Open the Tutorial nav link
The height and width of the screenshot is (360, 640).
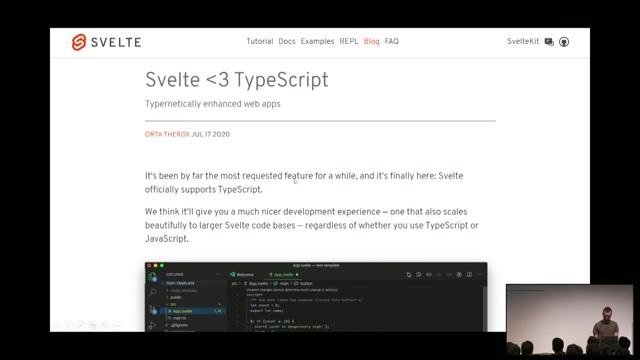pyautogui.click(x=260, y=41)
